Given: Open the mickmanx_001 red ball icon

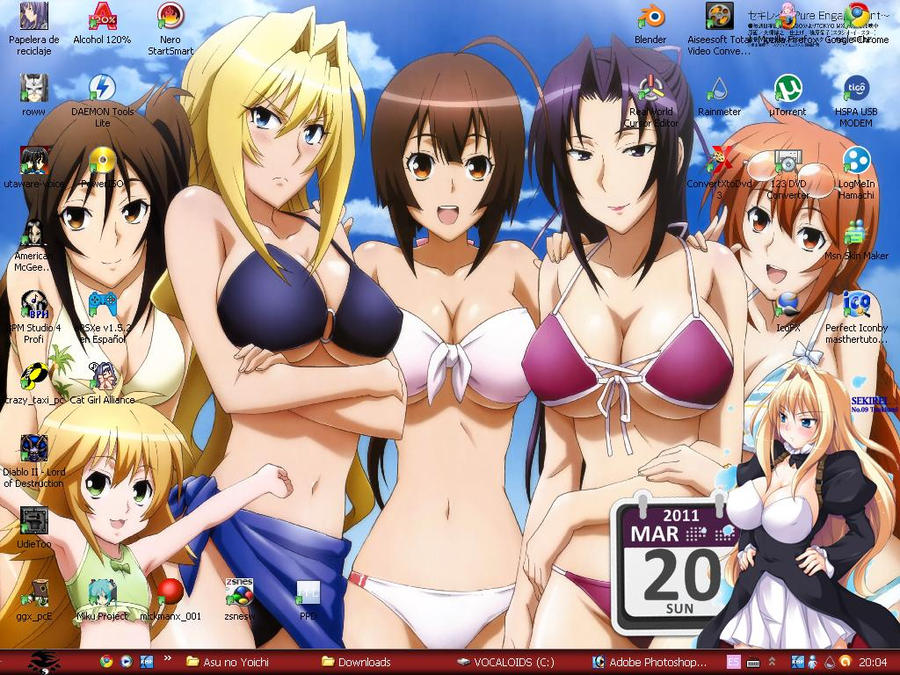Looking at the screenshot, I should click(x=170, y=600).
